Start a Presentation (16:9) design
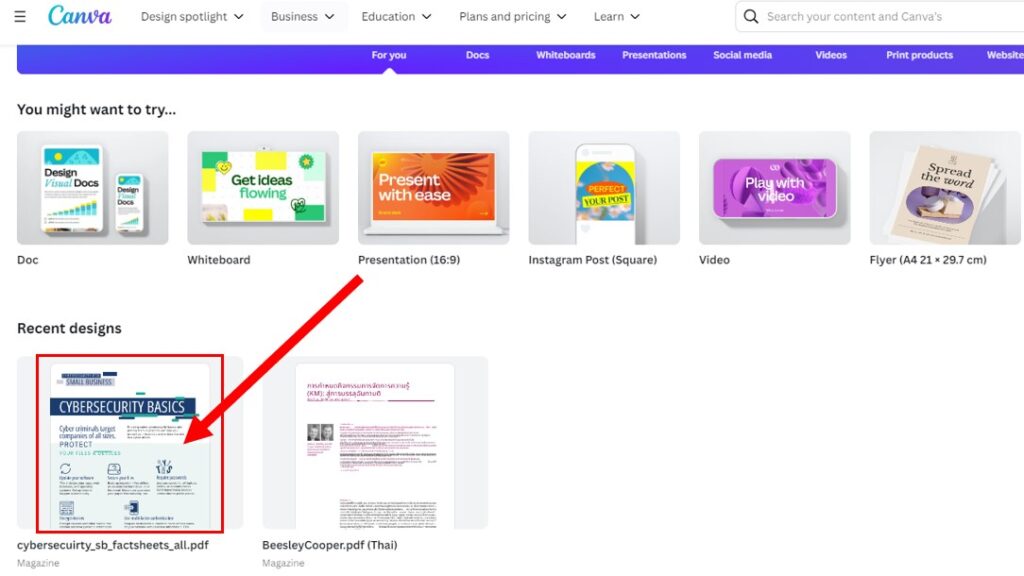The height and width of the screenshot is (576, 1024). pos(433,188)
